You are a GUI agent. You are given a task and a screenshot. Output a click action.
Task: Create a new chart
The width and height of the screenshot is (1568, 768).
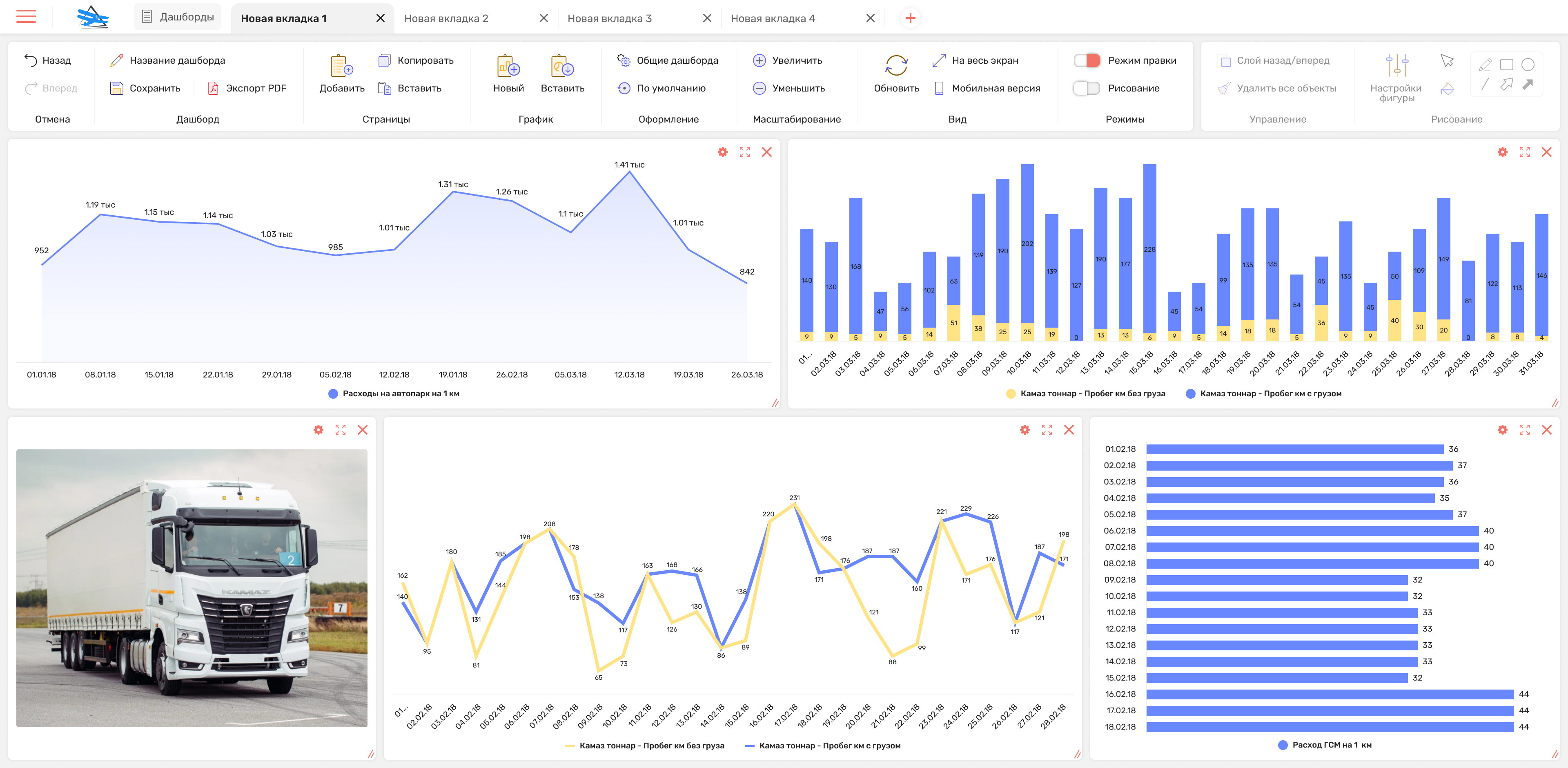[x=508, y=67]
